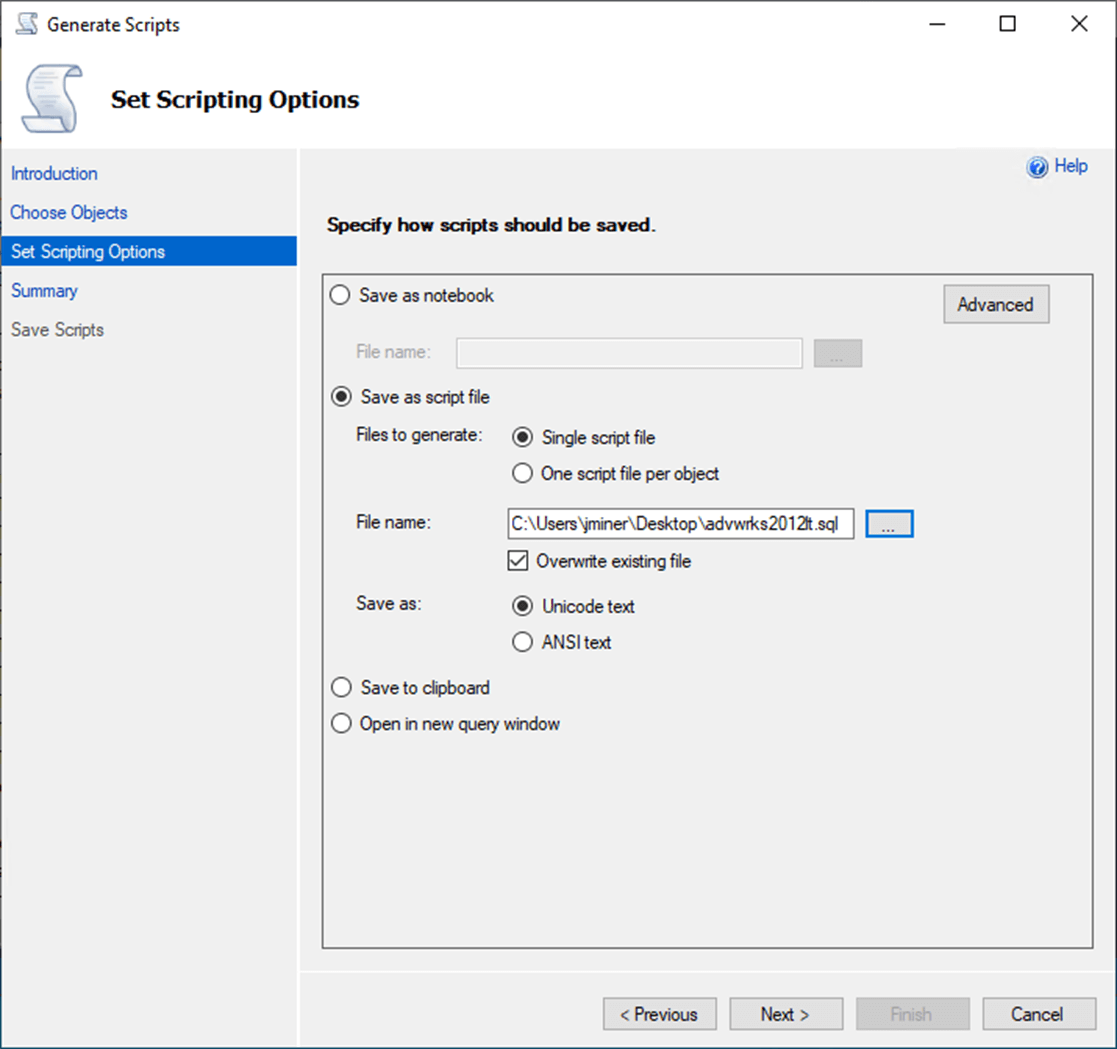Click the Previous button
This screenshot has width=1117, height=1049.
tap(659, 1014)
